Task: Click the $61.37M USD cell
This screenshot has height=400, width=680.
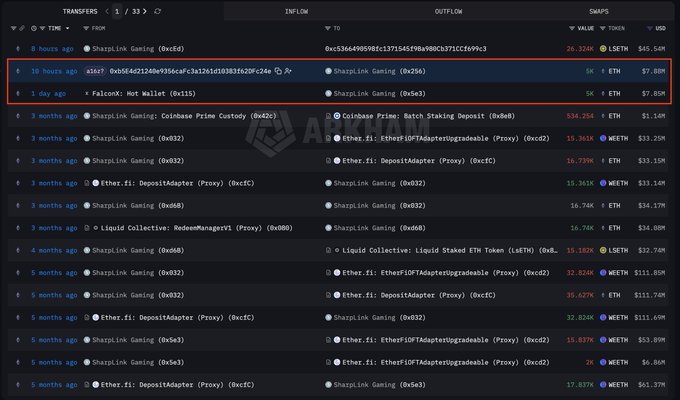Action: tap(651, 384)
